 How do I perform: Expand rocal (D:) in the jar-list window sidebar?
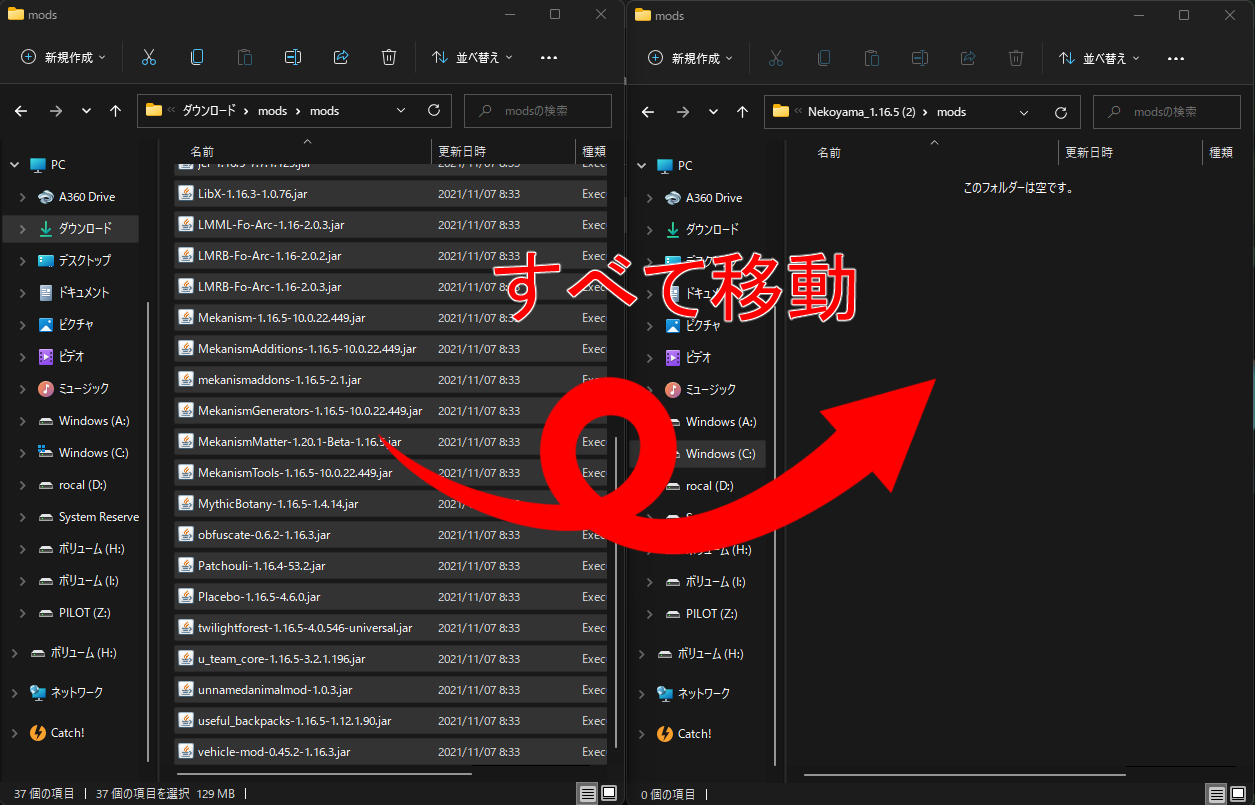tap(22, 485)
